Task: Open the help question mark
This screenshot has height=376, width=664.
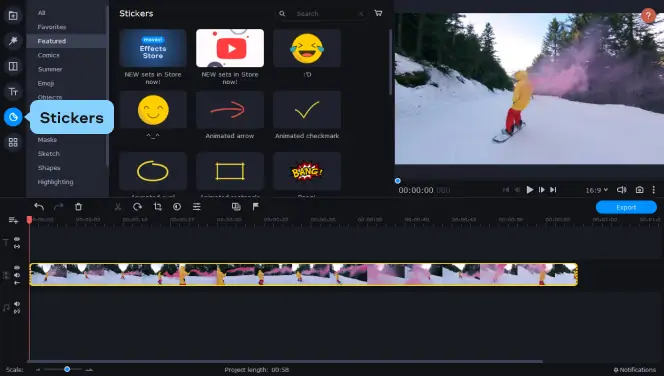Action: tap(648, 16)
